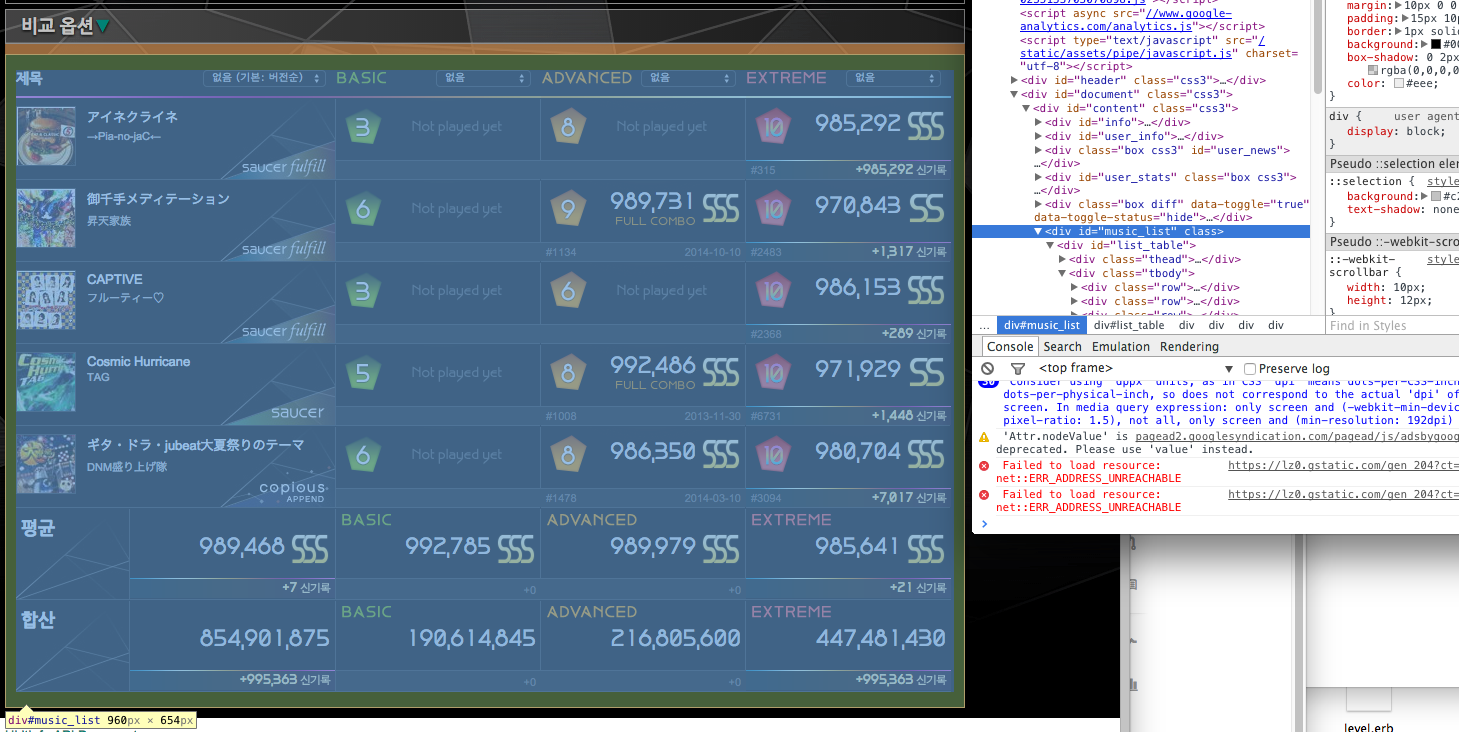Viewport: 1459px width, 732px height.
Task: Expand the div id="user_stats" node
Action: [1039, 177]
